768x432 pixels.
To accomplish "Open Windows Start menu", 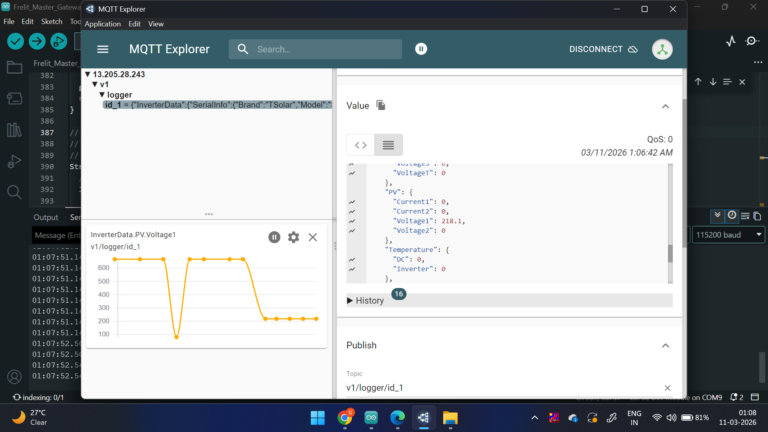I will pos(318,418).
